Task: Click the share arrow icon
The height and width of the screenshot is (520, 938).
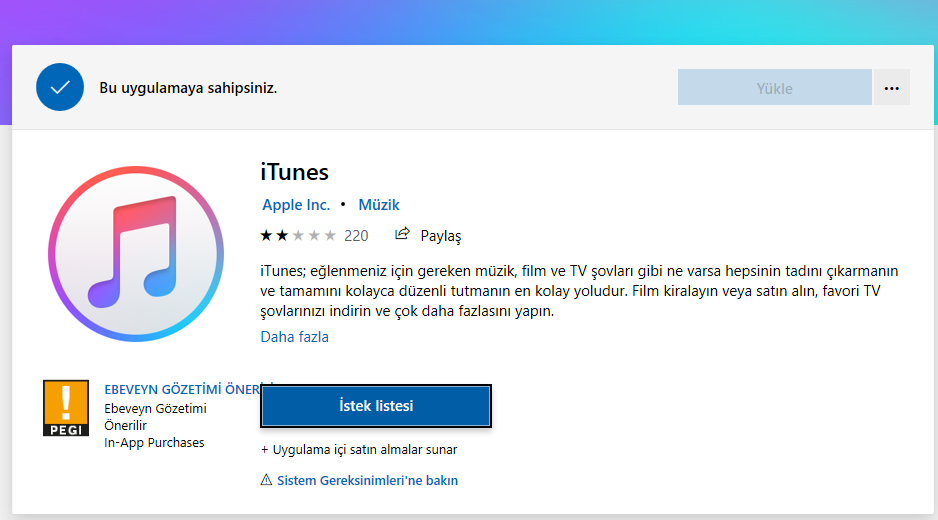Action: coord(402,235)
